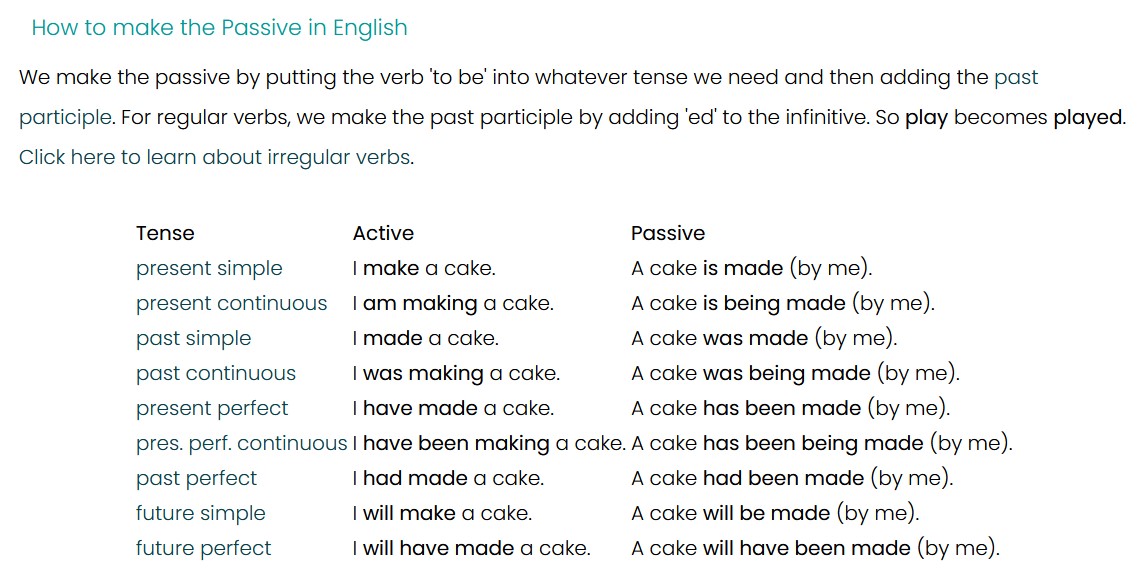Click the sentence 'A cake was made (by me).'
Screen dimensions: 1141x572
(x=764, y=338)
